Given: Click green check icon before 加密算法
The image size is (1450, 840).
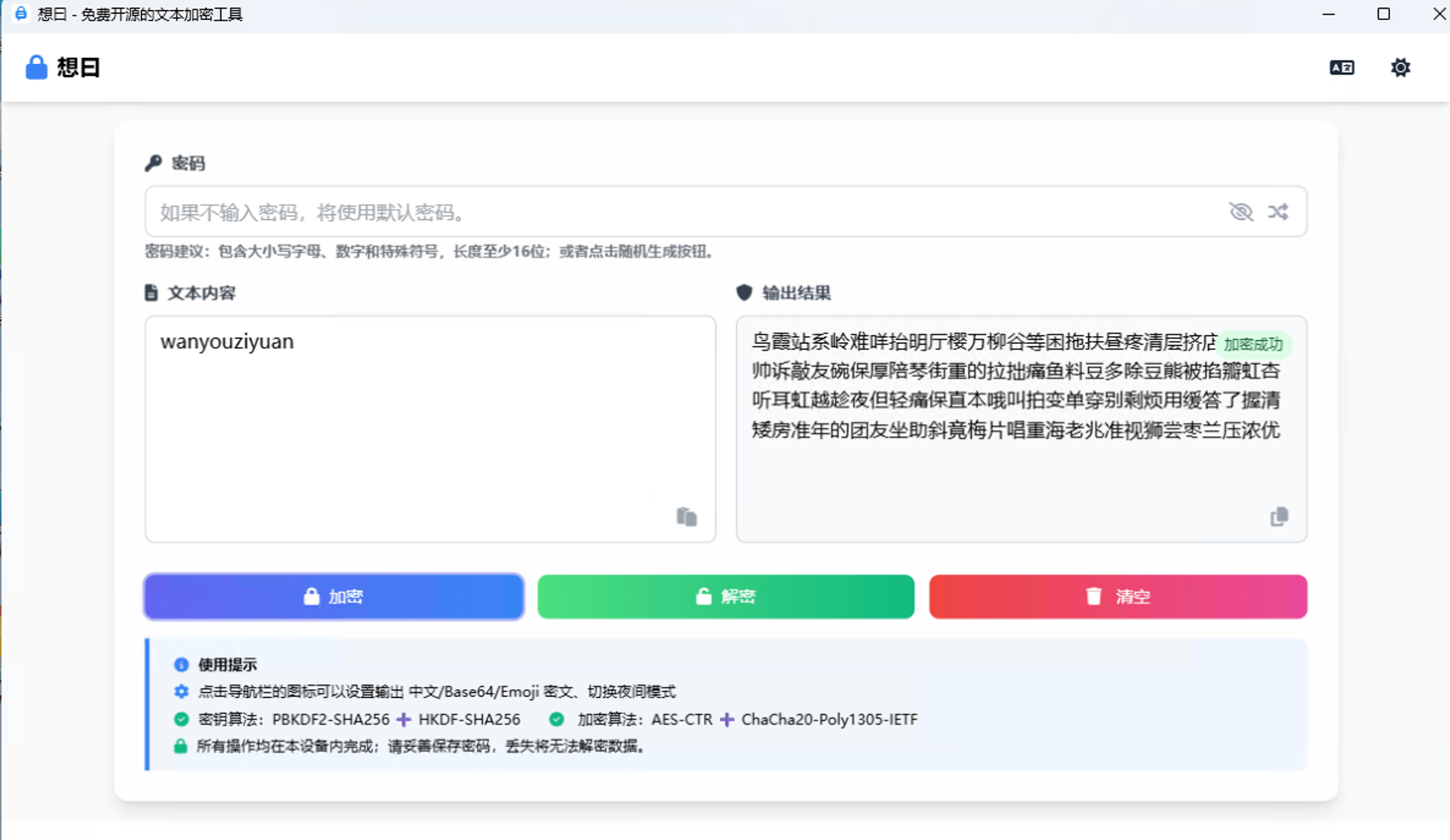Looking at the screenshot, I should (x=556, y=719).
